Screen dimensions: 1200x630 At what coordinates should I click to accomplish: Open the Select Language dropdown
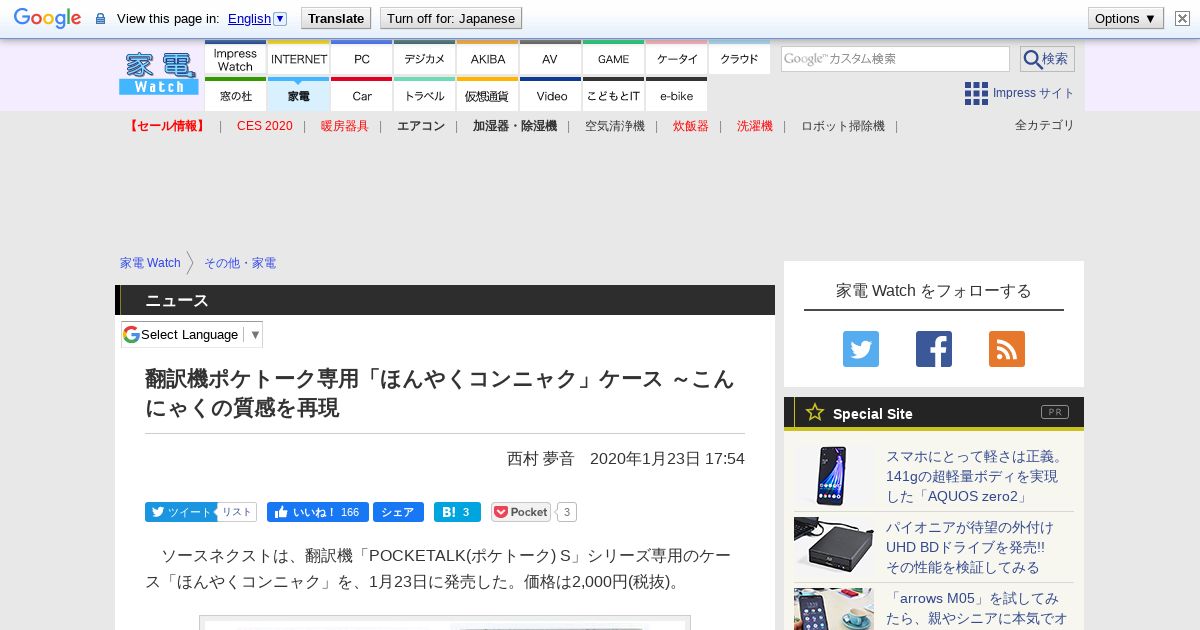[x=192, y=334]
